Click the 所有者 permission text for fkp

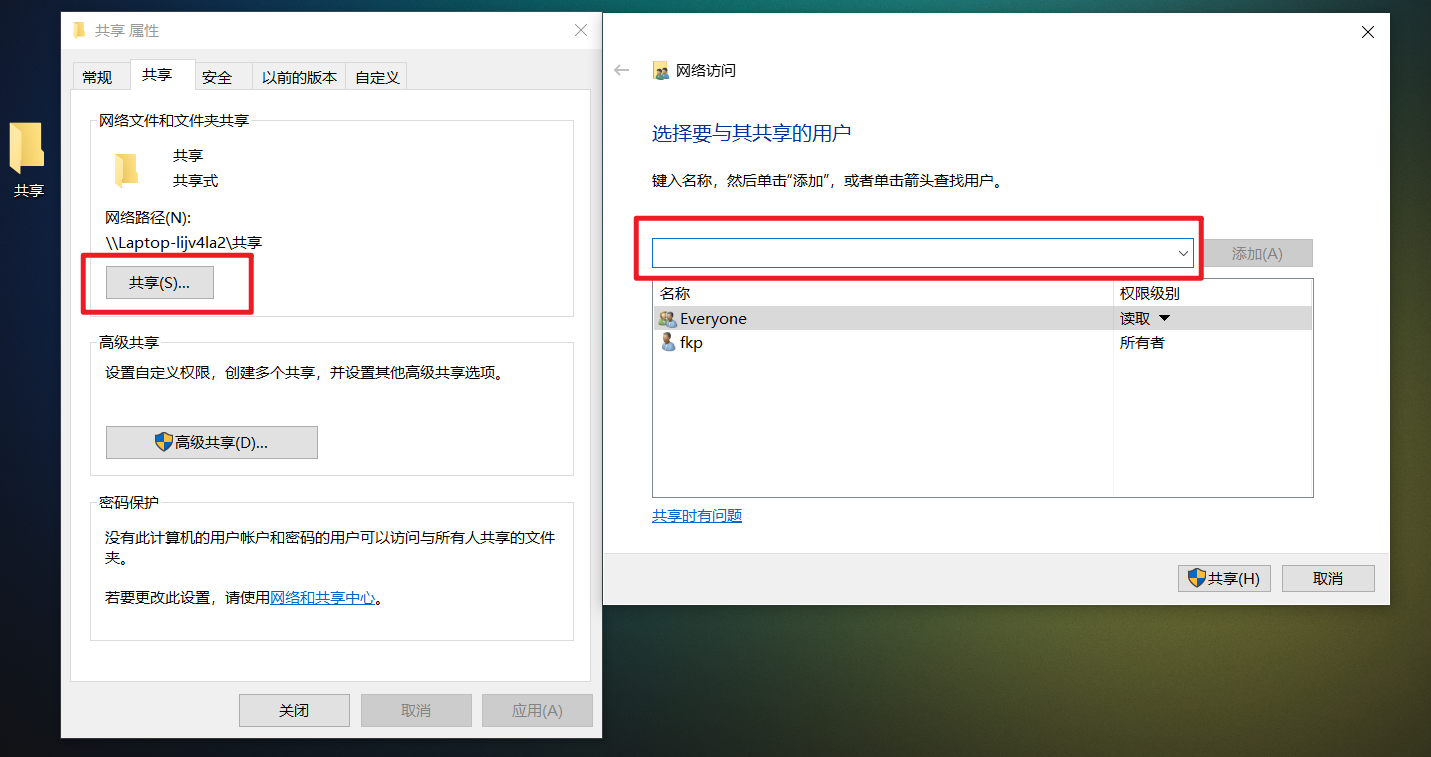tap(1142, 343)
